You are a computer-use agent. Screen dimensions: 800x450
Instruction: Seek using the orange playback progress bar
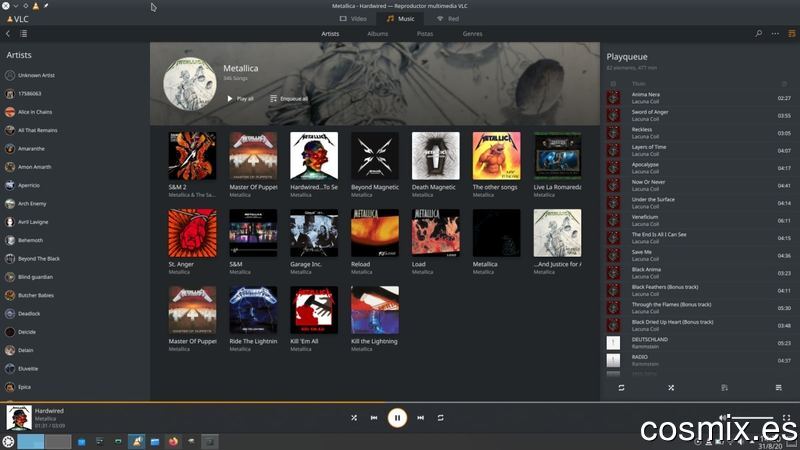[x=400, y=403]
